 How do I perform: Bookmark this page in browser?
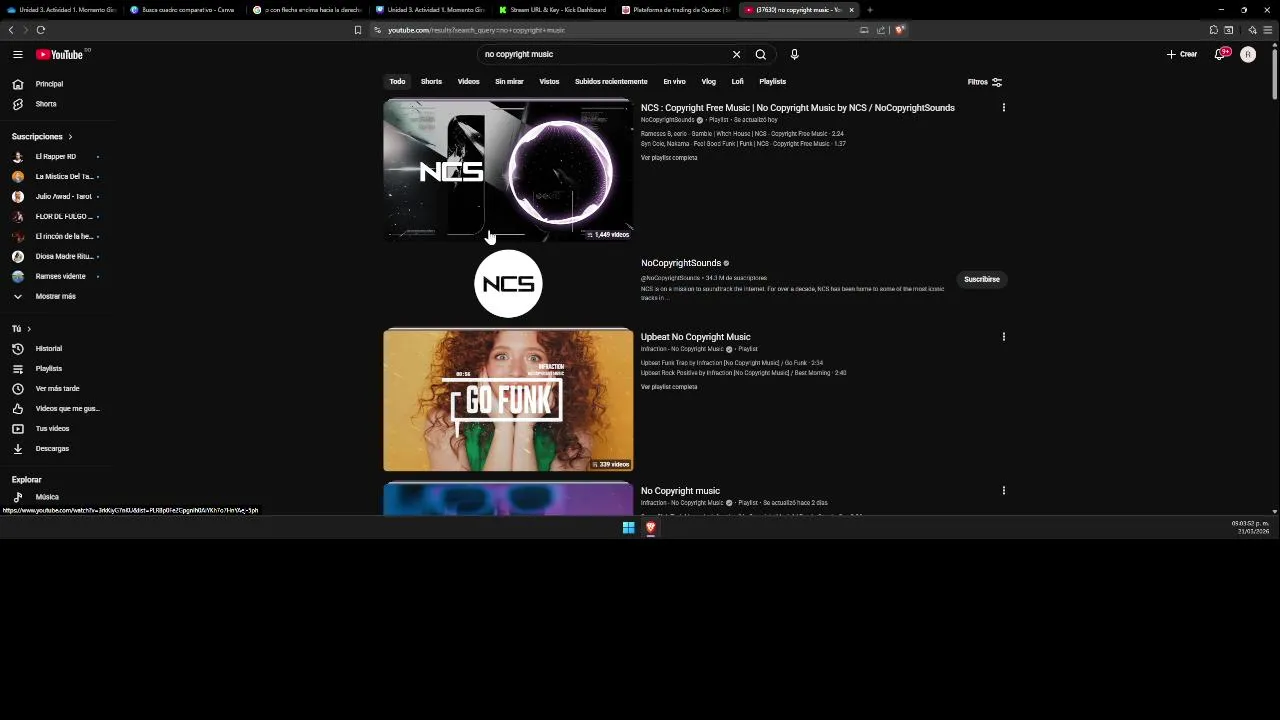tap(357, 30)
